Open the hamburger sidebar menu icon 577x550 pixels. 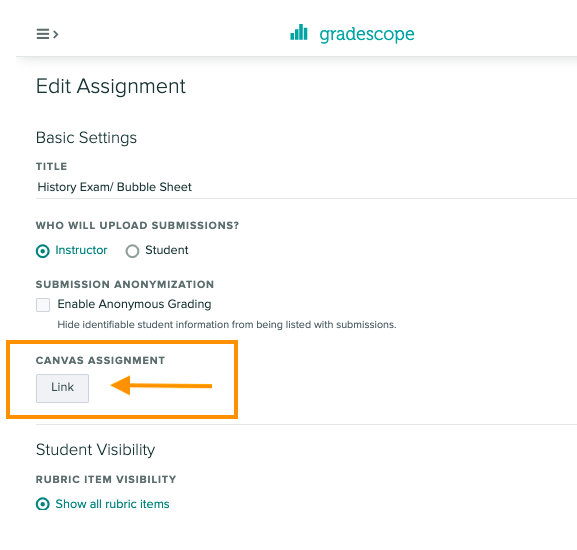42,34
